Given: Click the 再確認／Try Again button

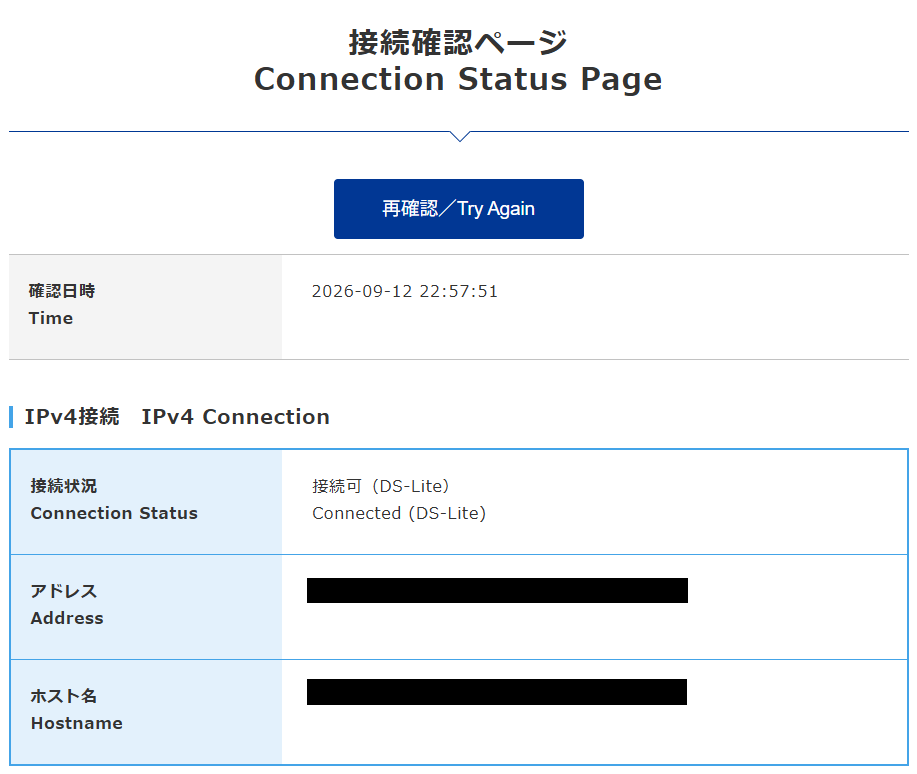Looking at the screenshot, I should click(458, 209).
